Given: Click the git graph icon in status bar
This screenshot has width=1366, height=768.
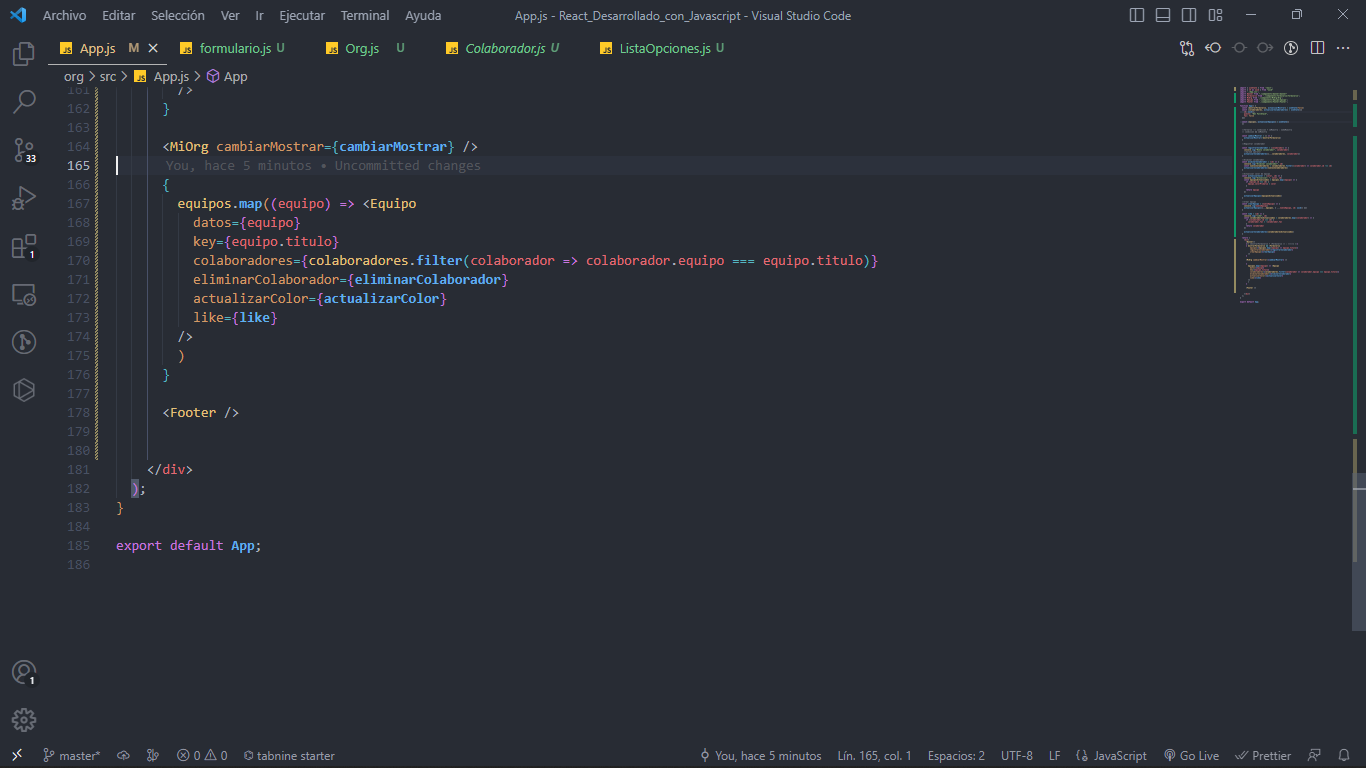Looking at the screenshot, I should pos(153,755).
